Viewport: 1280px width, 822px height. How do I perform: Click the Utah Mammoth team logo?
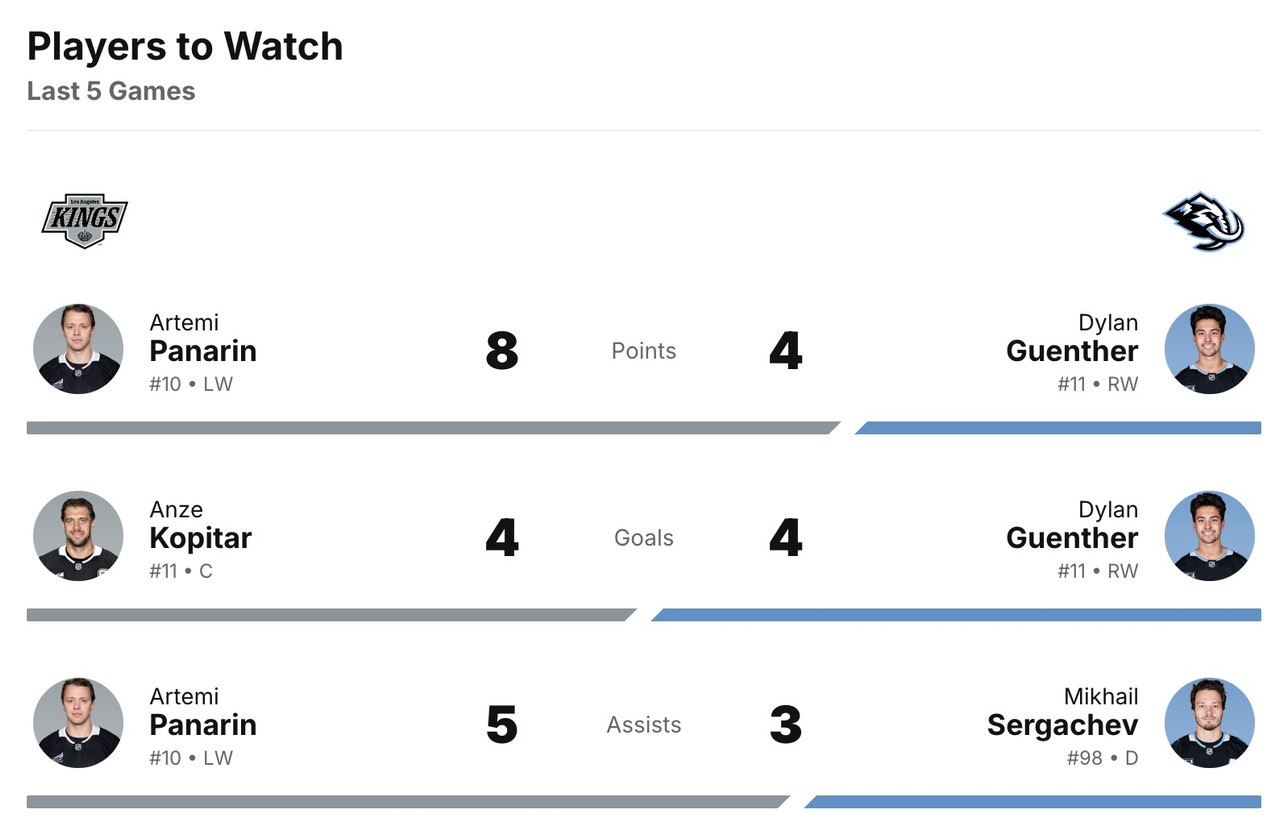coord(1203,221)
